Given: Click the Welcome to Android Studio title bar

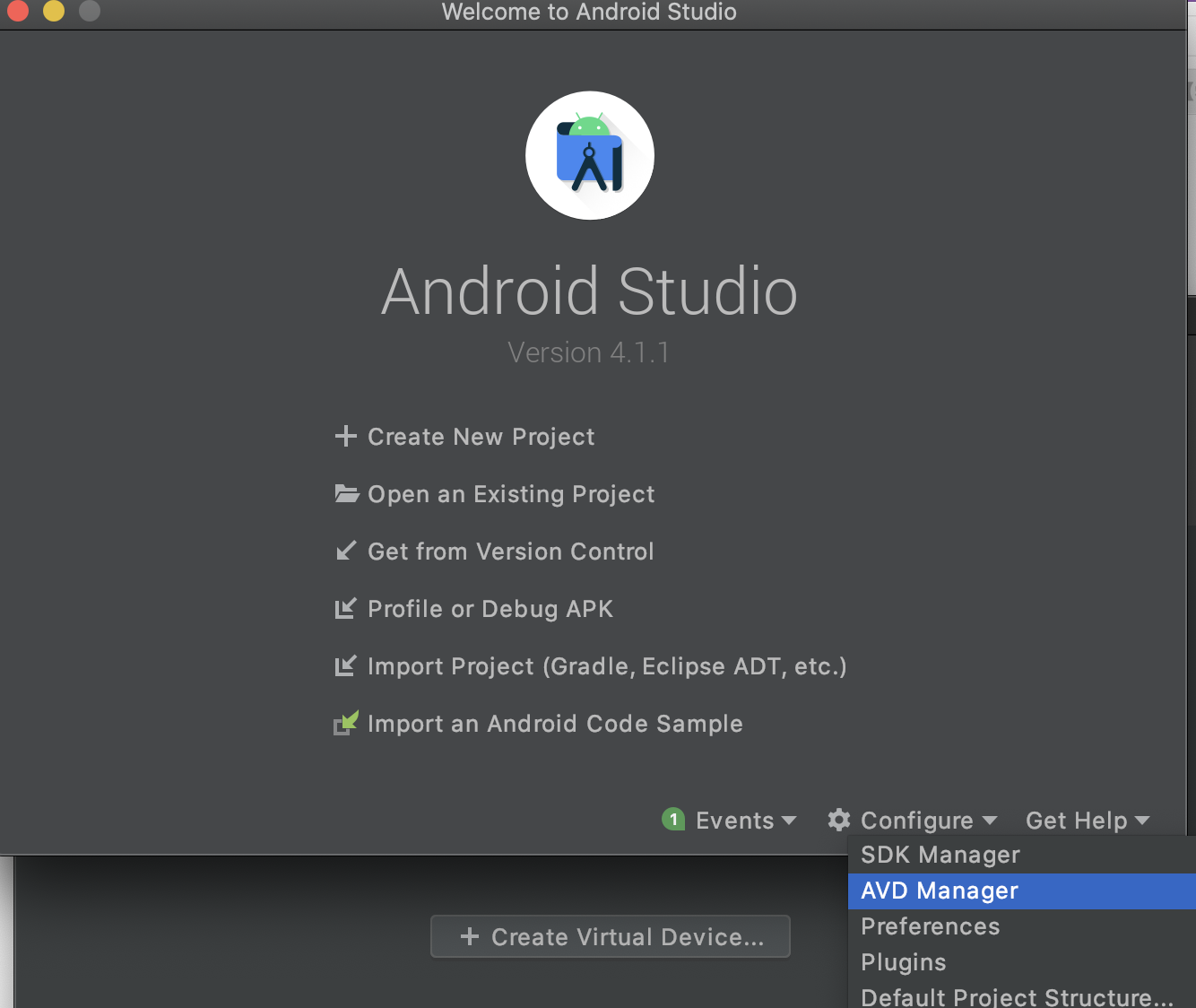Looking at the screenshot, I should point(589,13).
